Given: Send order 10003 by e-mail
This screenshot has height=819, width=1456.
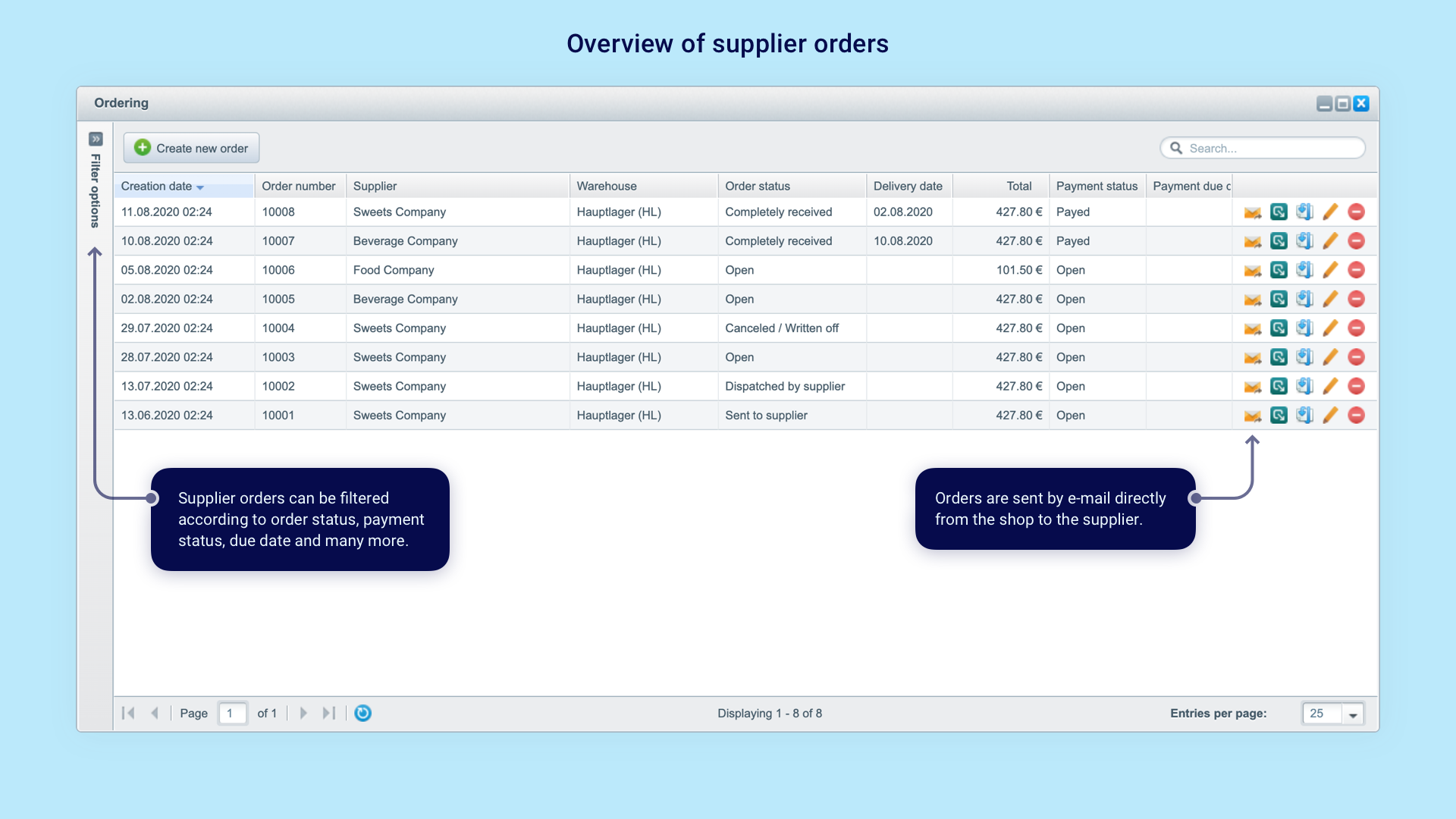Looking at the screenshot, I should pos(1253,357).
